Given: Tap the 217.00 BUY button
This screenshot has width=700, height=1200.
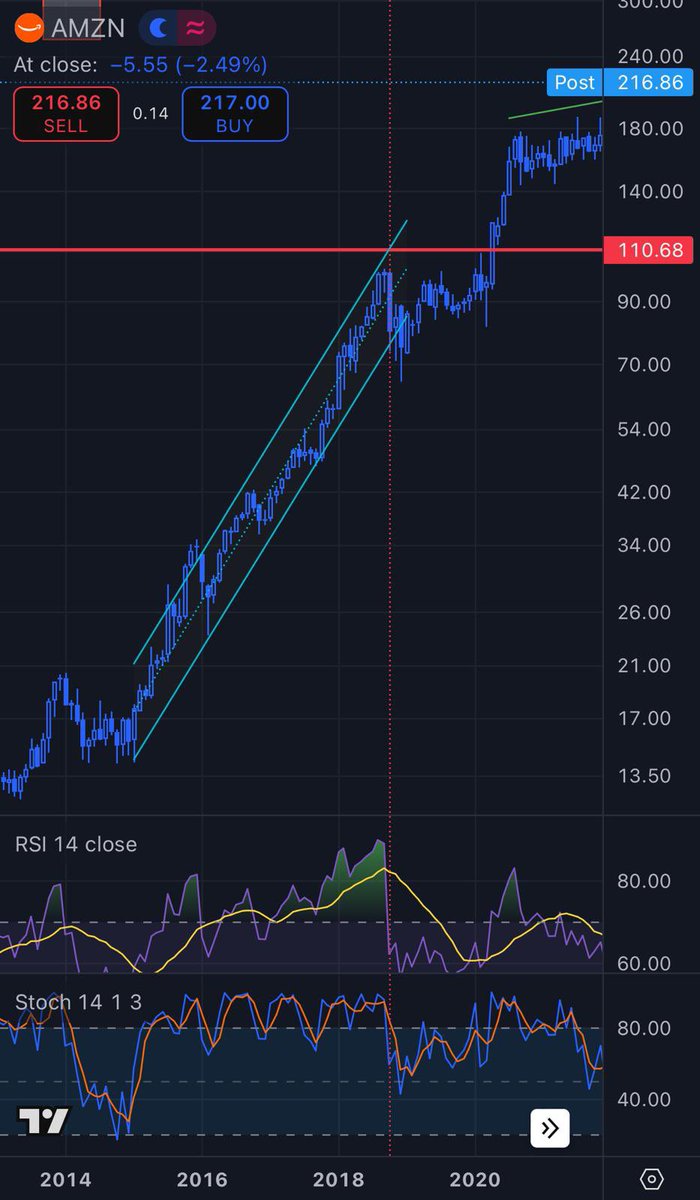Looking at the screenshot, I should (235, 113).
